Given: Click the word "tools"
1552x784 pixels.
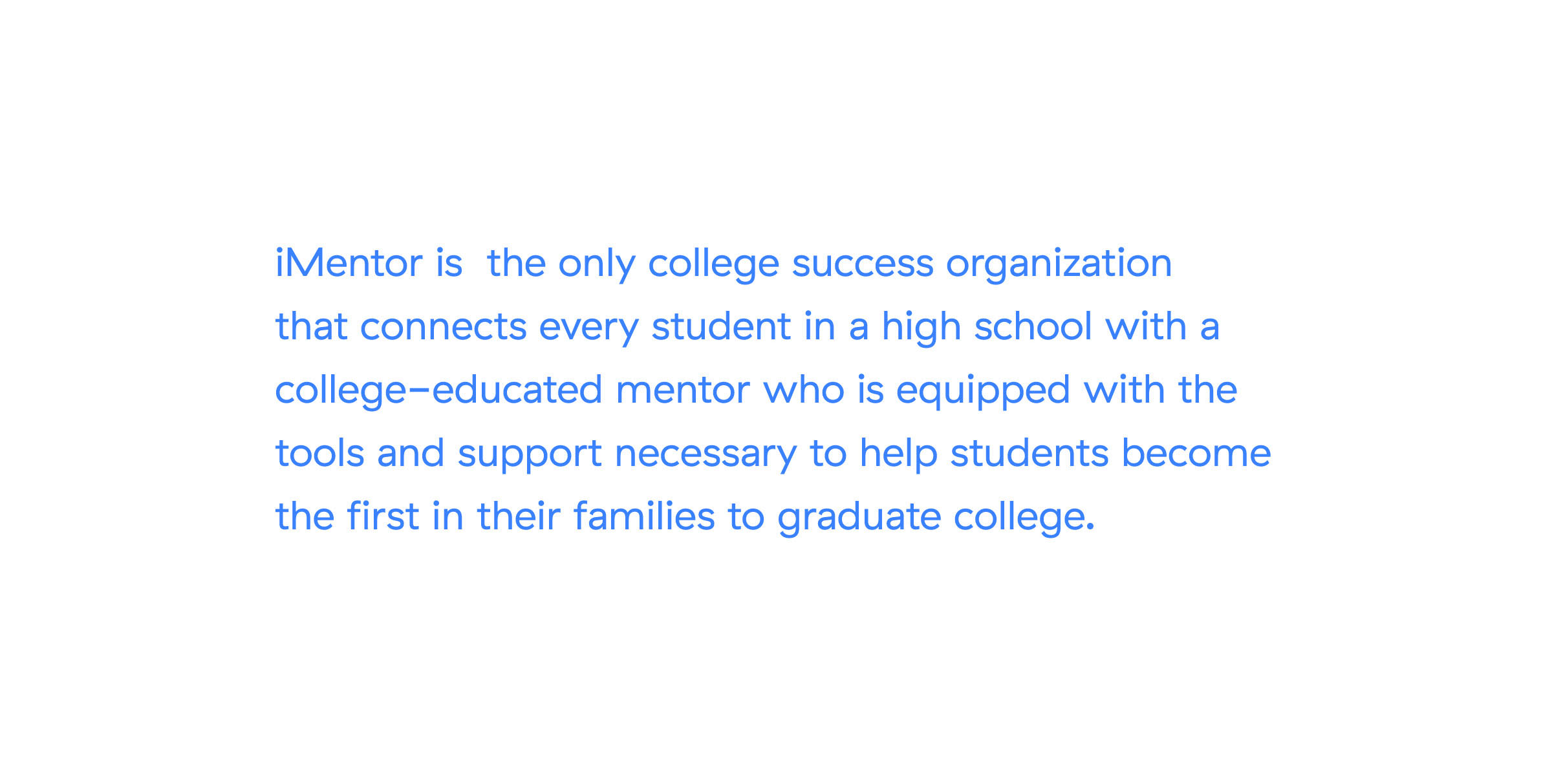Looking at the screenshot, I should tap(320, 453).
